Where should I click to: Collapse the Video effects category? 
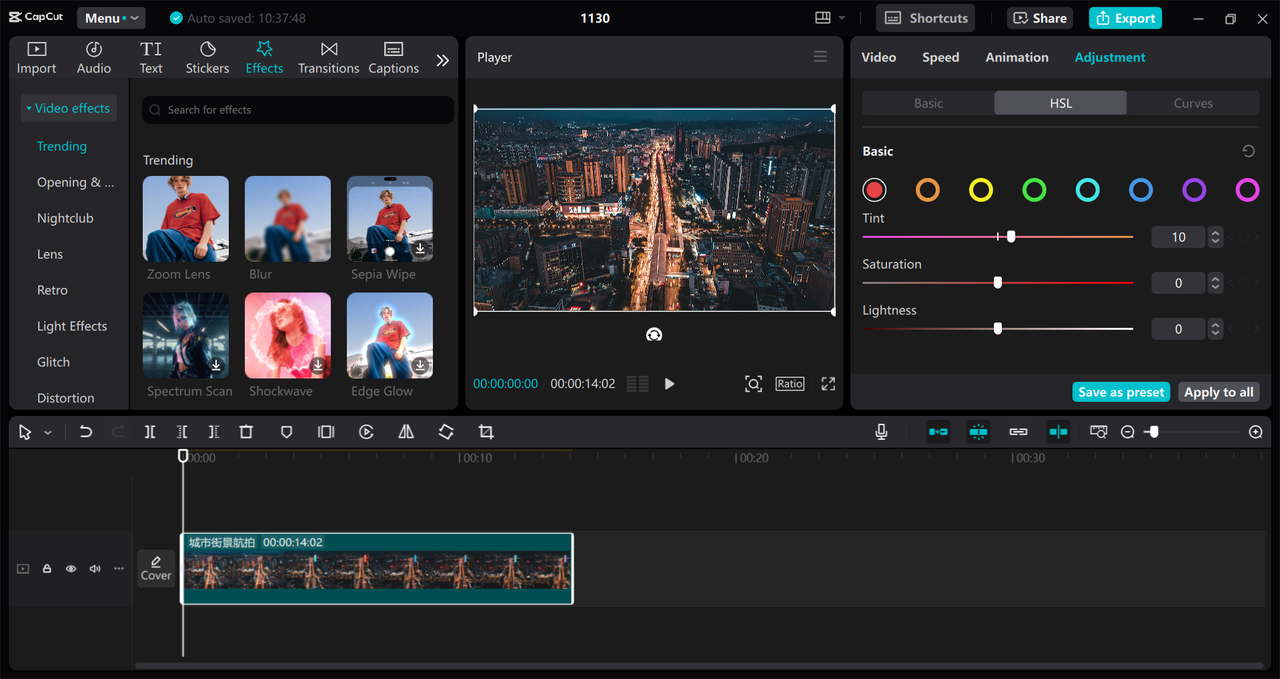point(68,108)
